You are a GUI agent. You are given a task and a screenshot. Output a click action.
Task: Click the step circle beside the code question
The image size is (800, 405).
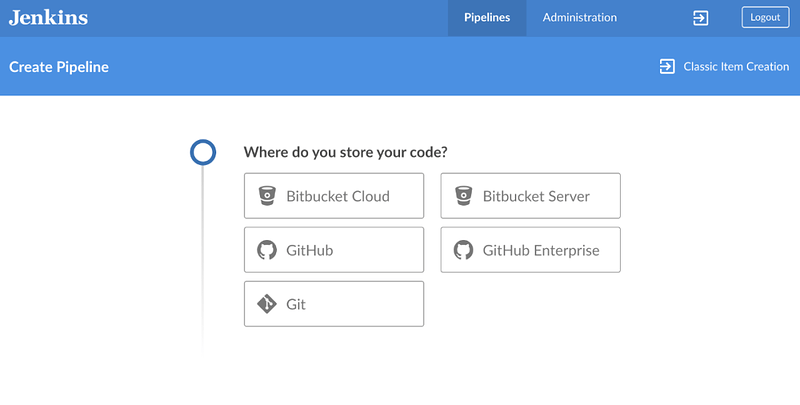pos(203,152)
